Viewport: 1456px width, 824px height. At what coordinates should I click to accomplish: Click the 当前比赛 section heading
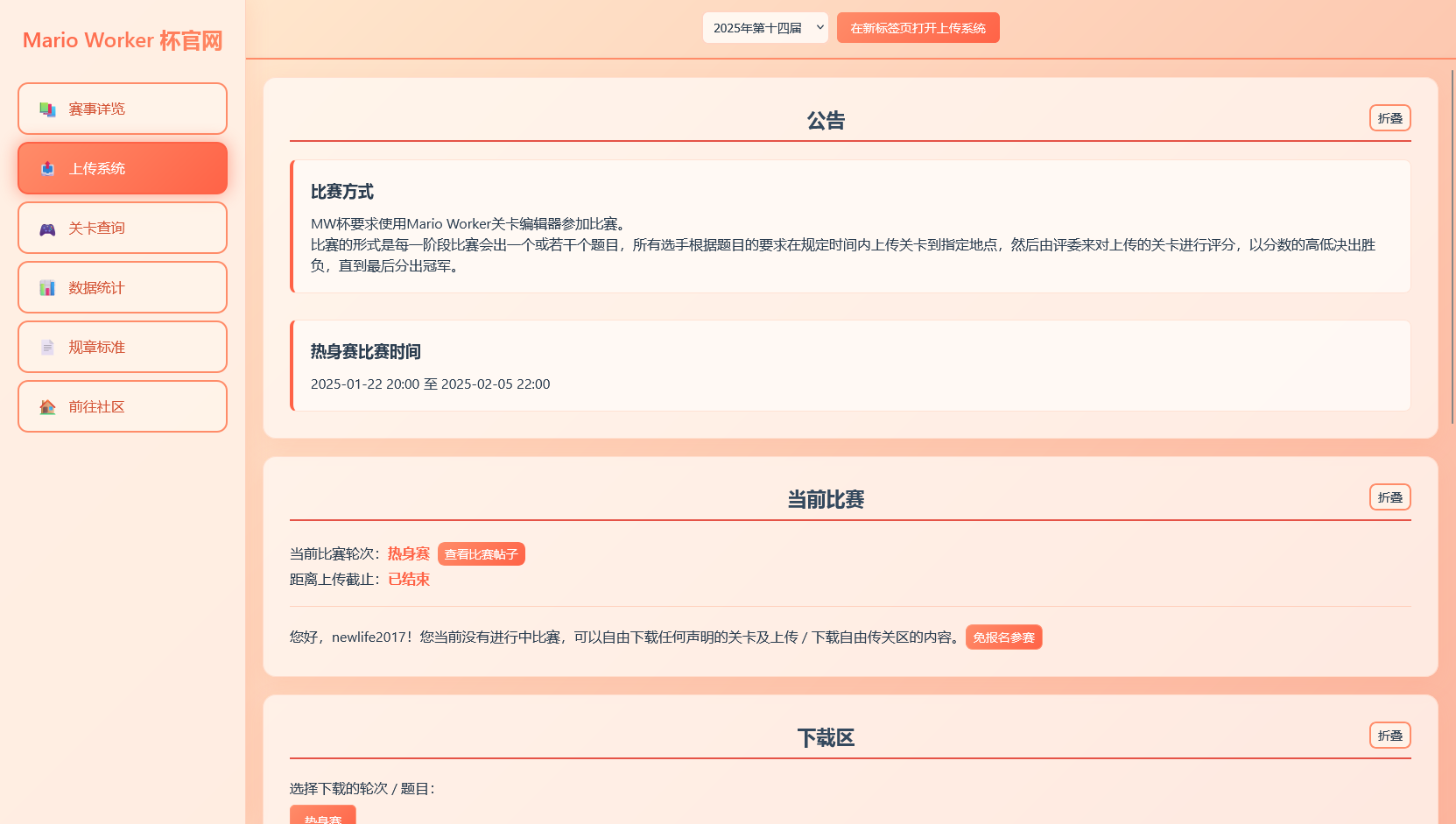coord(826,500)
